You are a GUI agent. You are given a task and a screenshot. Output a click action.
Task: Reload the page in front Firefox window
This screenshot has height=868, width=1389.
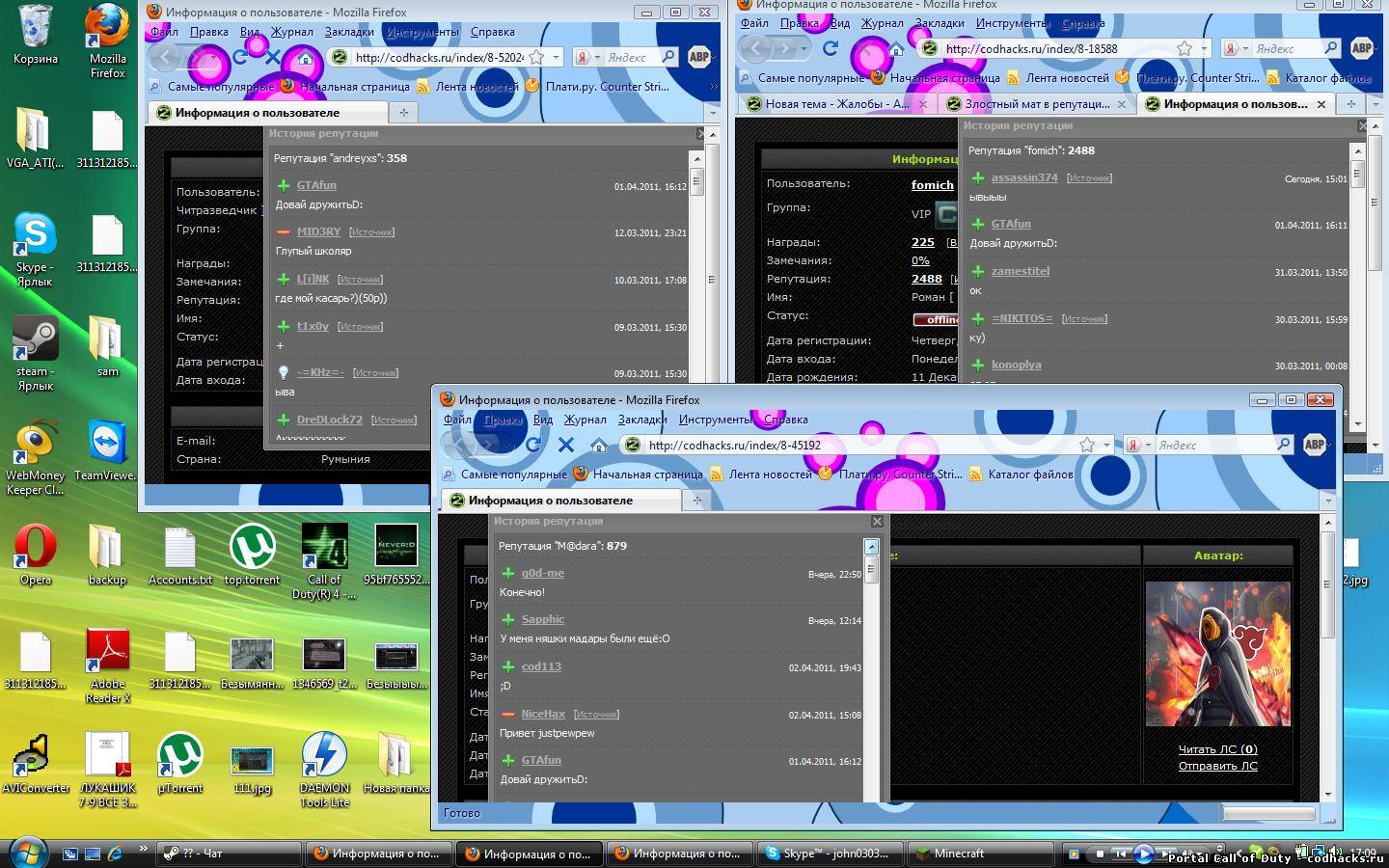point(533,445)
